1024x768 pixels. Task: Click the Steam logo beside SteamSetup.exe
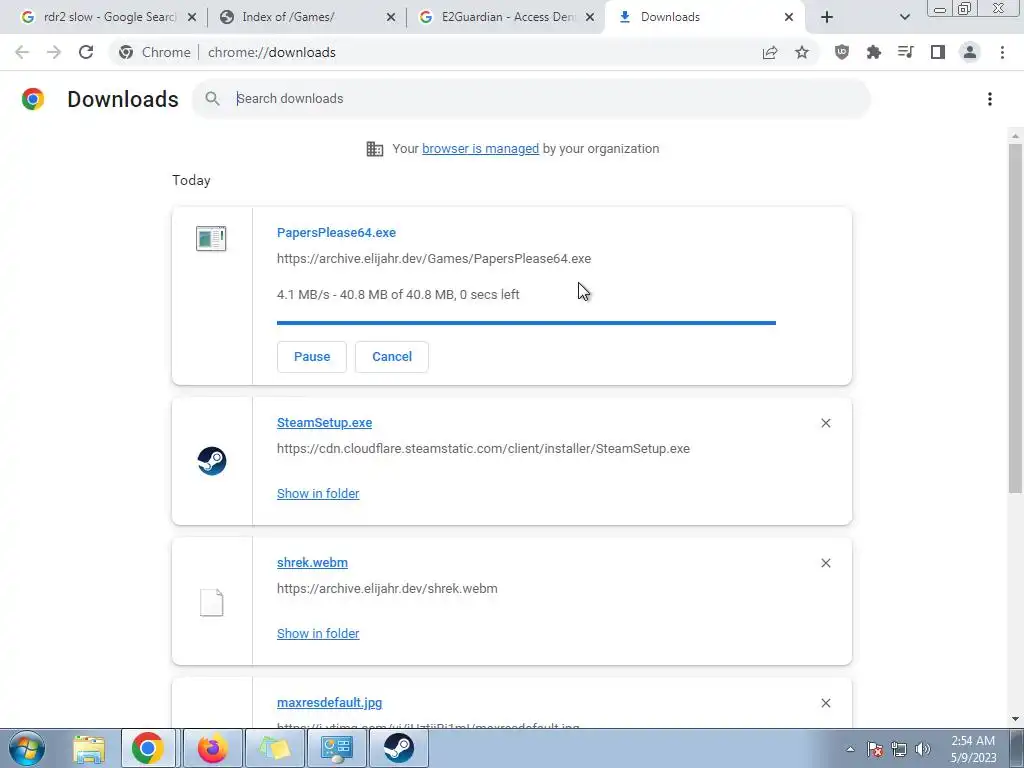coord(212,461)
